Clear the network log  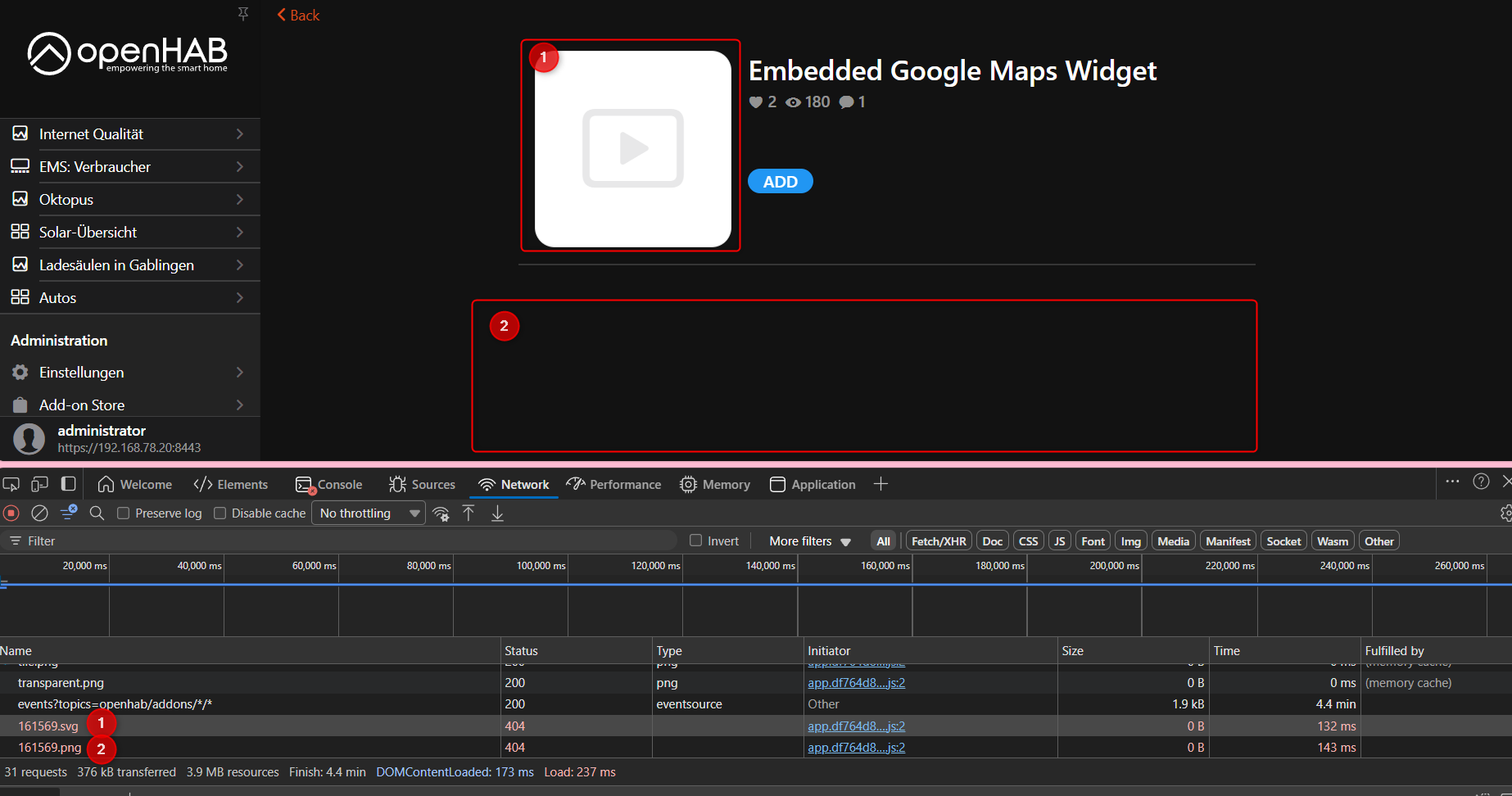coord(39,513)
